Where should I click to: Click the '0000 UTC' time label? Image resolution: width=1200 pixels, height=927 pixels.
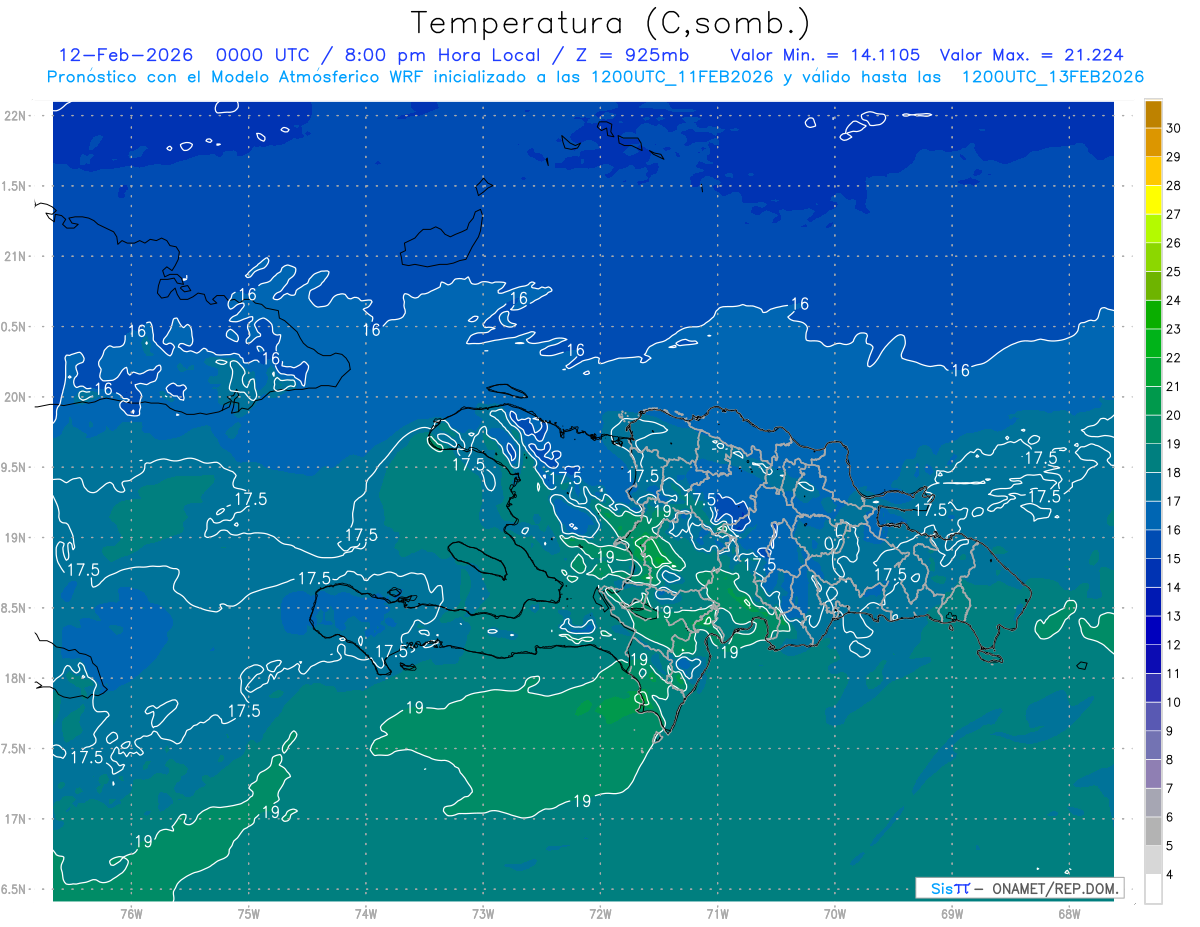pos(265,54)
